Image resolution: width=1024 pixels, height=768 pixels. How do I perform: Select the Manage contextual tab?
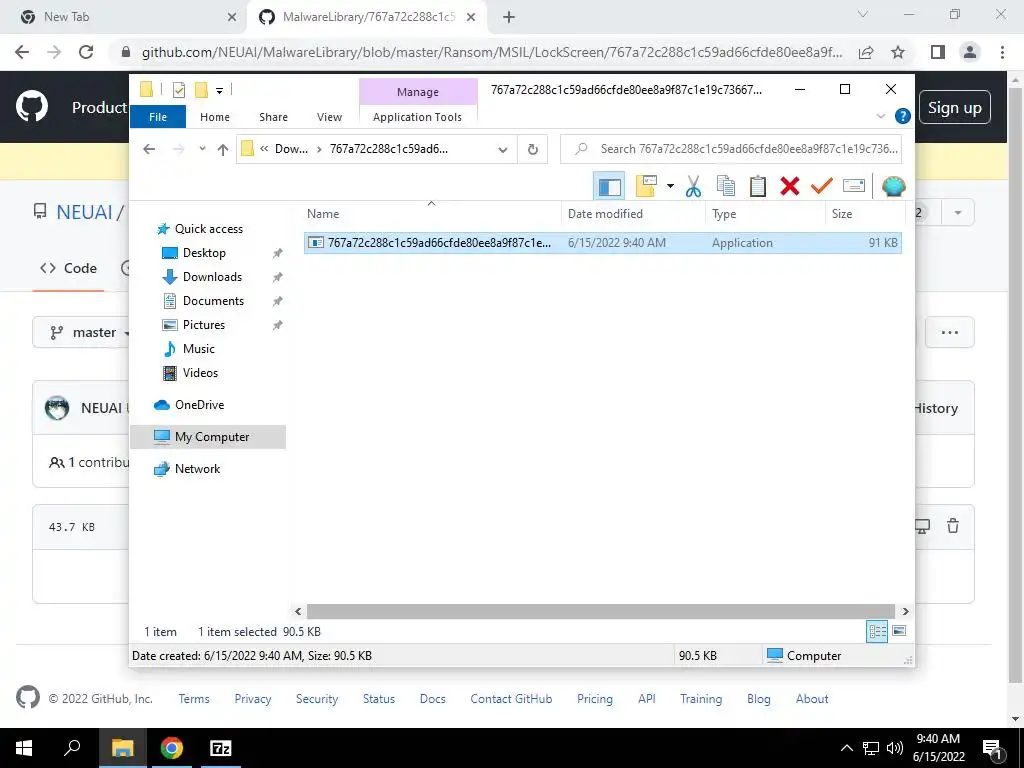point(418,92)
